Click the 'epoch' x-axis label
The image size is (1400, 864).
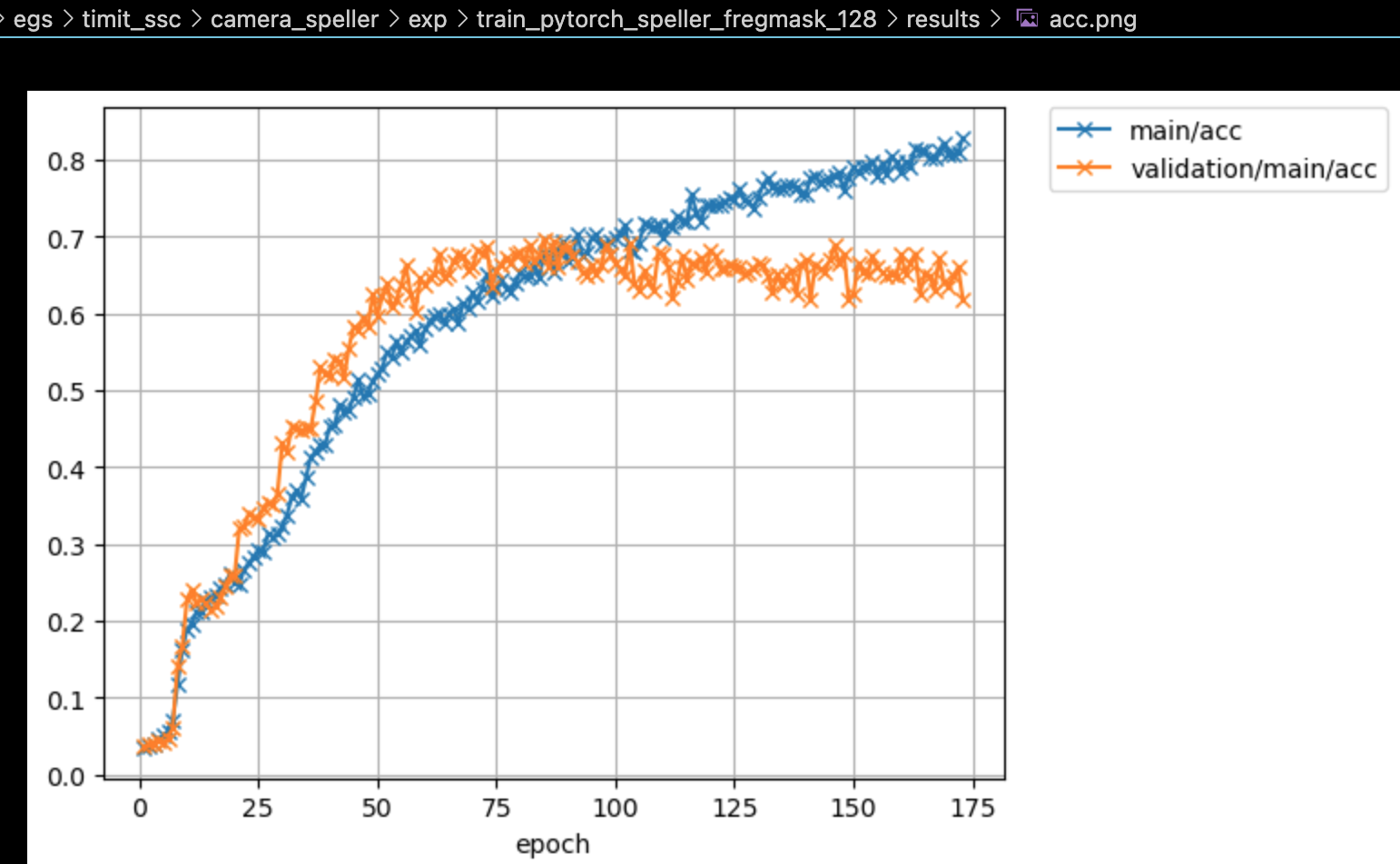click(x=553, y=845)
